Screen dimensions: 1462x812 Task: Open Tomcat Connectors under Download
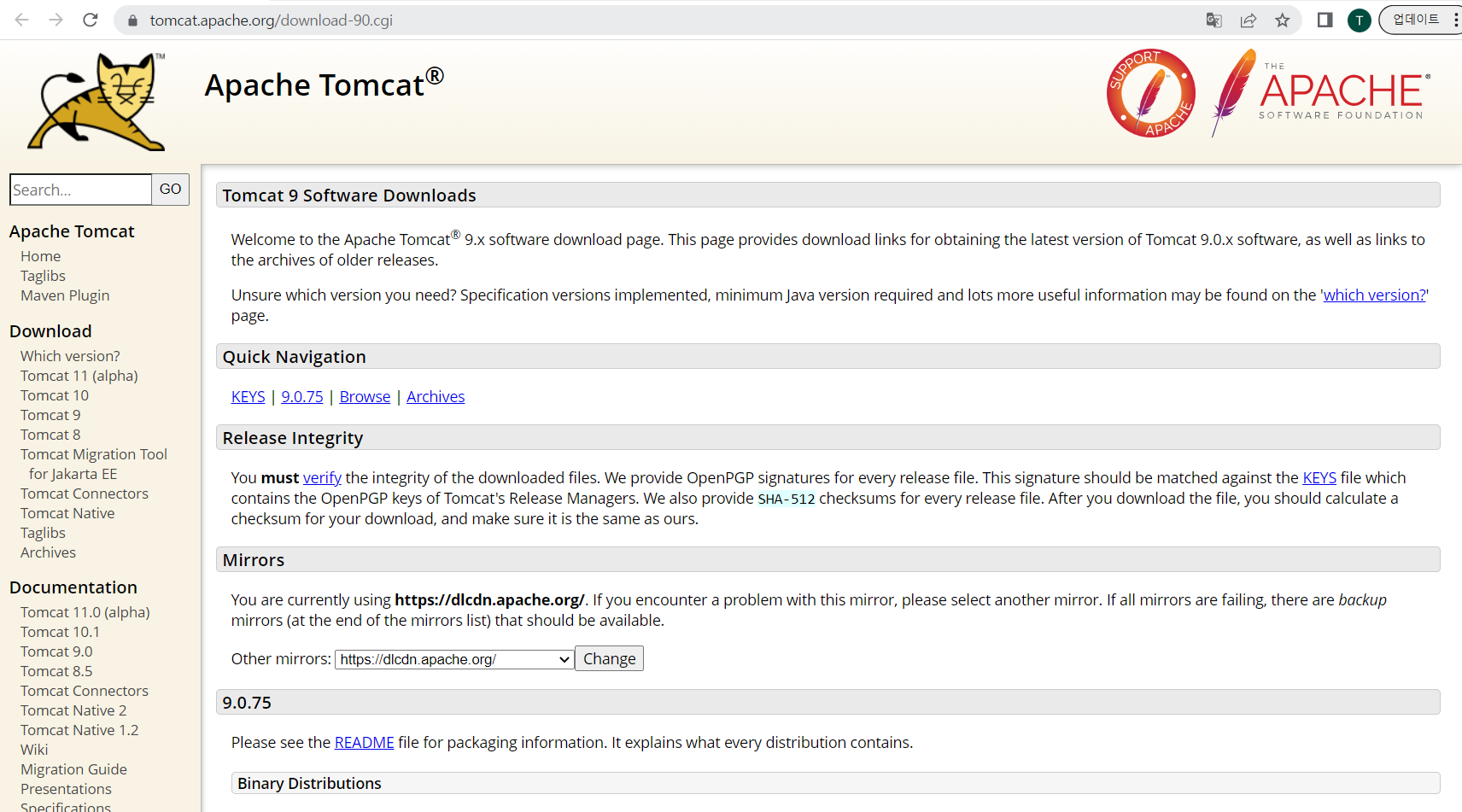pyautogui.click(x=85, y=494)
